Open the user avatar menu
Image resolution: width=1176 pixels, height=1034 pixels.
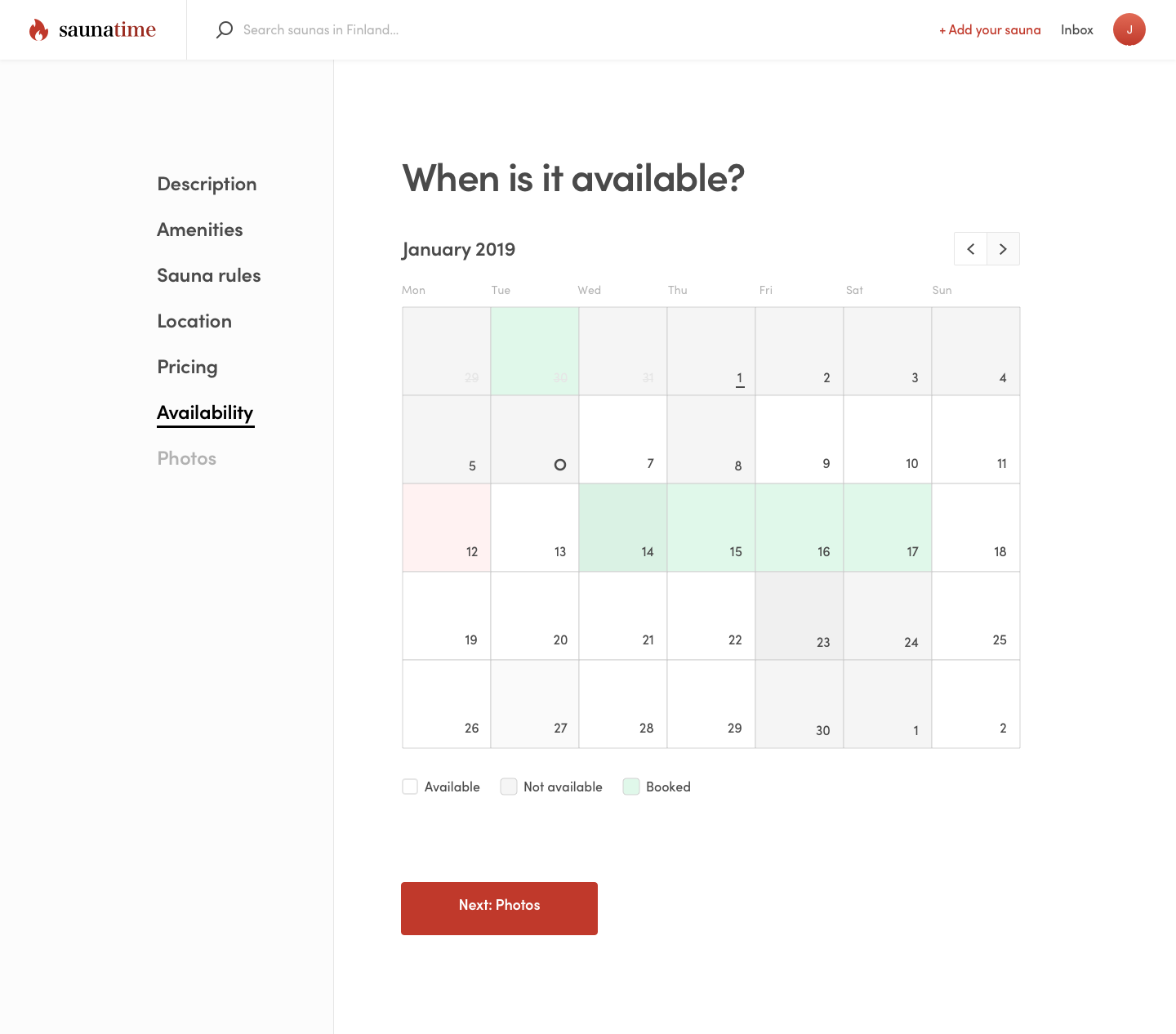pos(1129,29)
